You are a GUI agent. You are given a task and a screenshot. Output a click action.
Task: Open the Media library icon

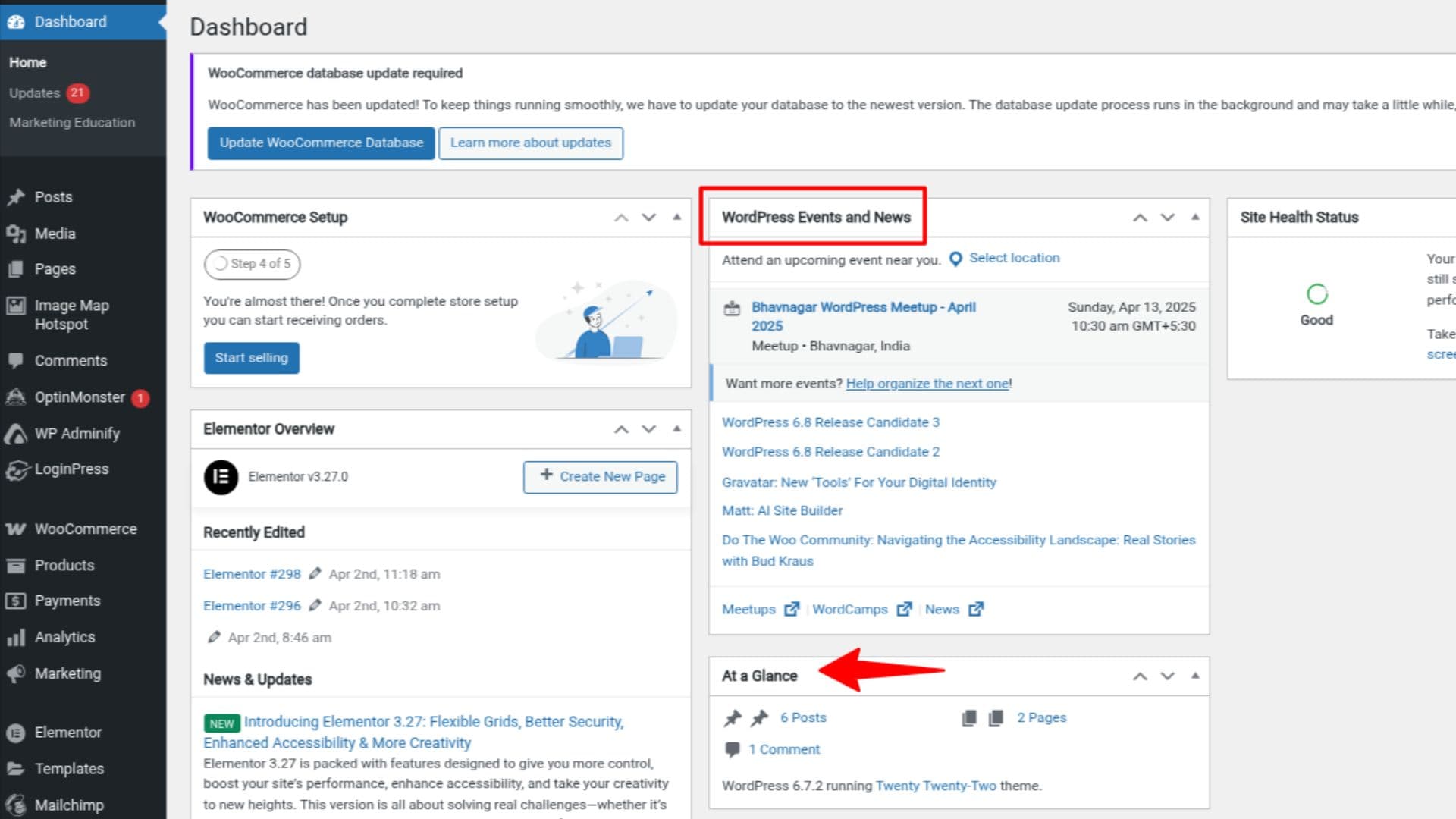pyautogui.click(x=17, y=234)
